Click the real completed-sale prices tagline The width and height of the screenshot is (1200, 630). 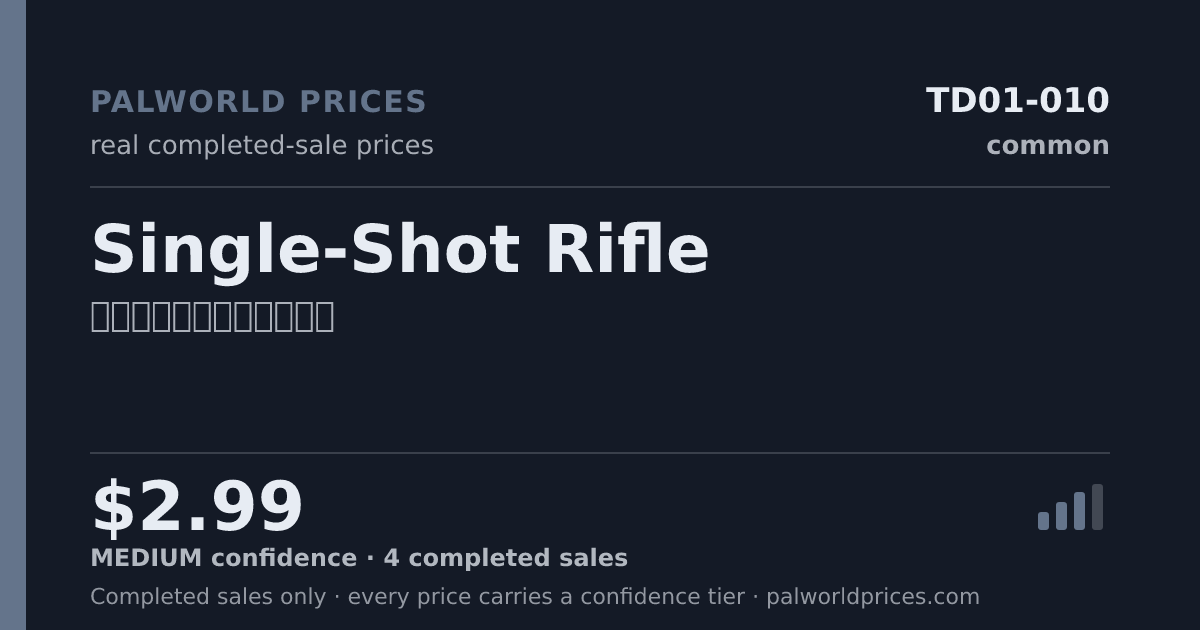(262, 146)
